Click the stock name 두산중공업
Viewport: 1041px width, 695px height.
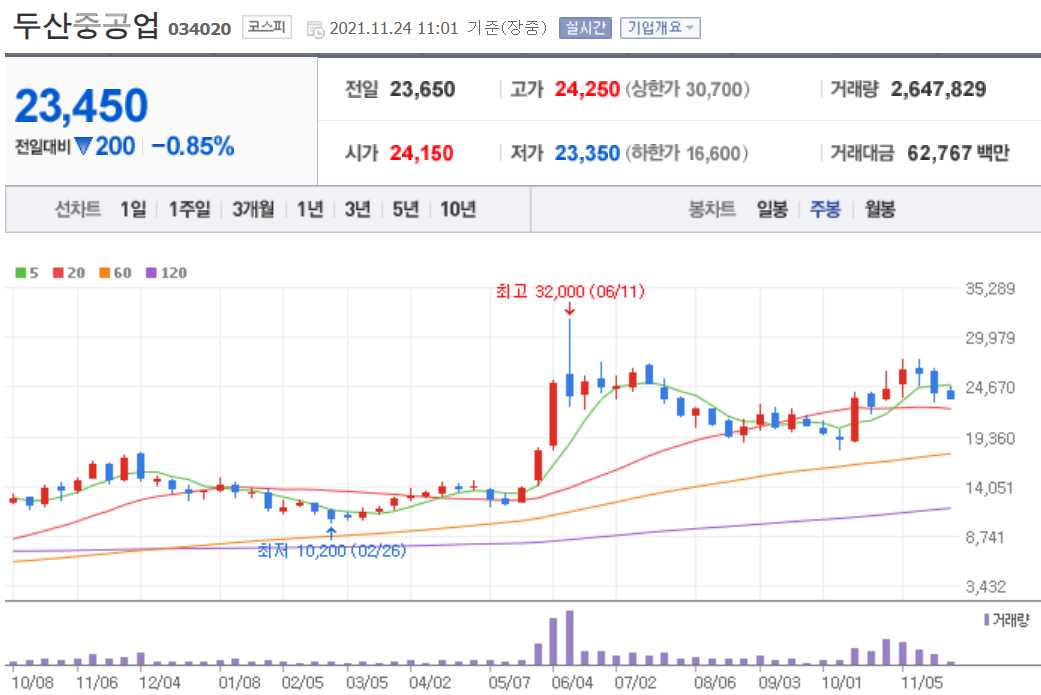(86, 25)
